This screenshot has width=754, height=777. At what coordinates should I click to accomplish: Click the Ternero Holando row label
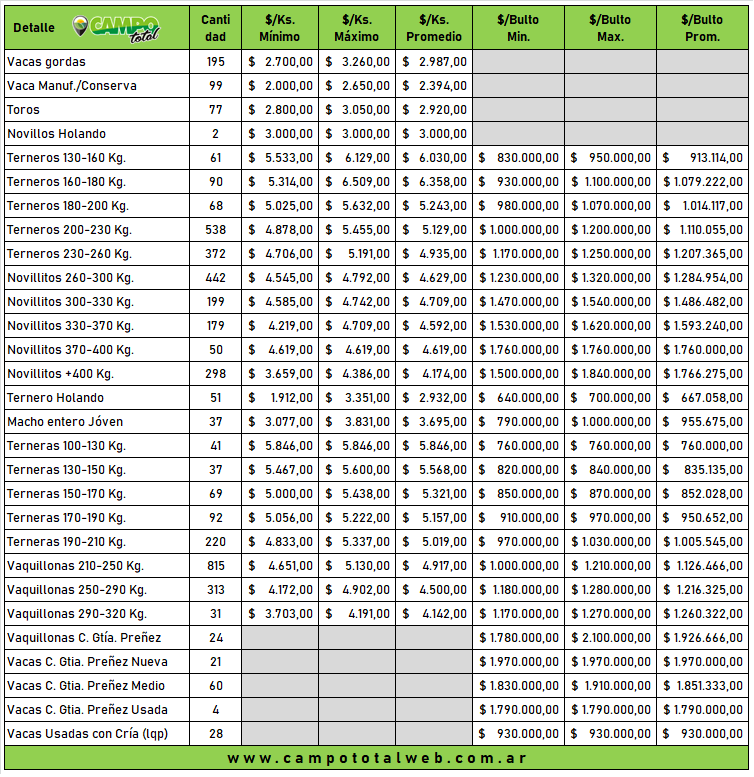pyautogui.click(x=55, y=398)
